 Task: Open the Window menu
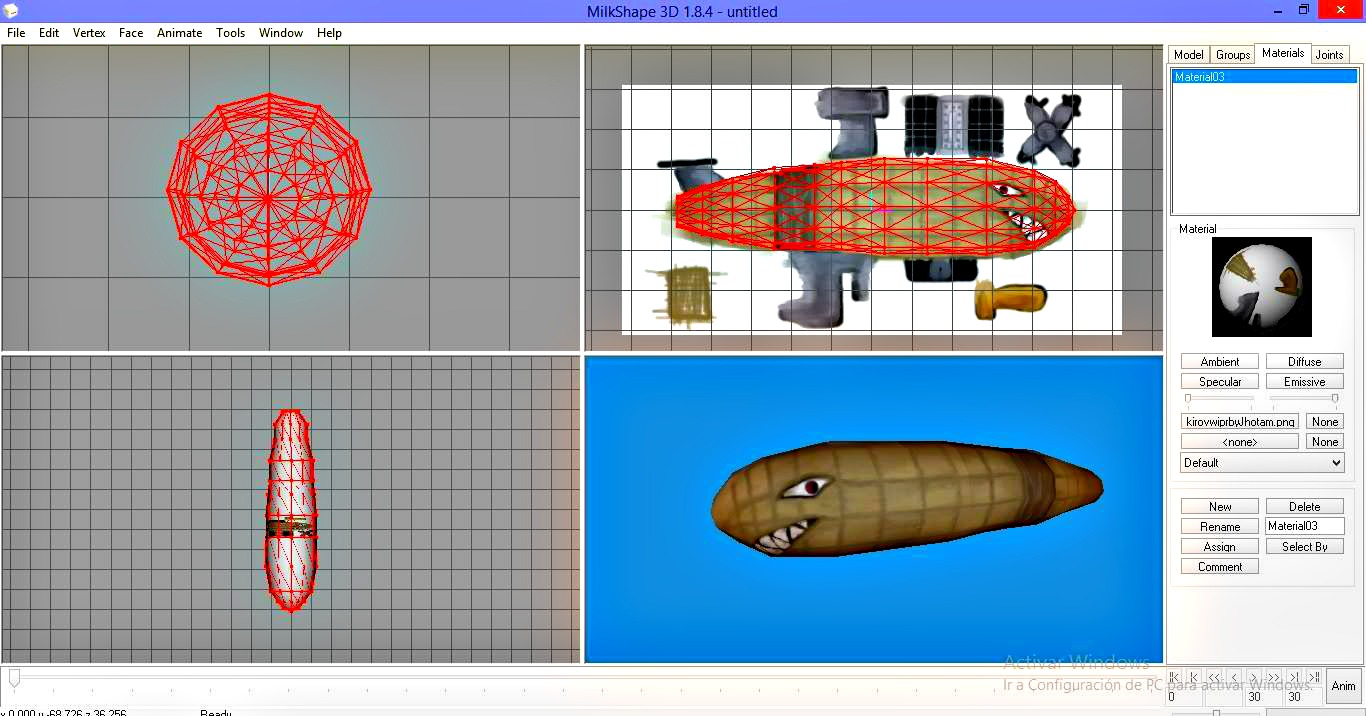(x=281, y=33)
